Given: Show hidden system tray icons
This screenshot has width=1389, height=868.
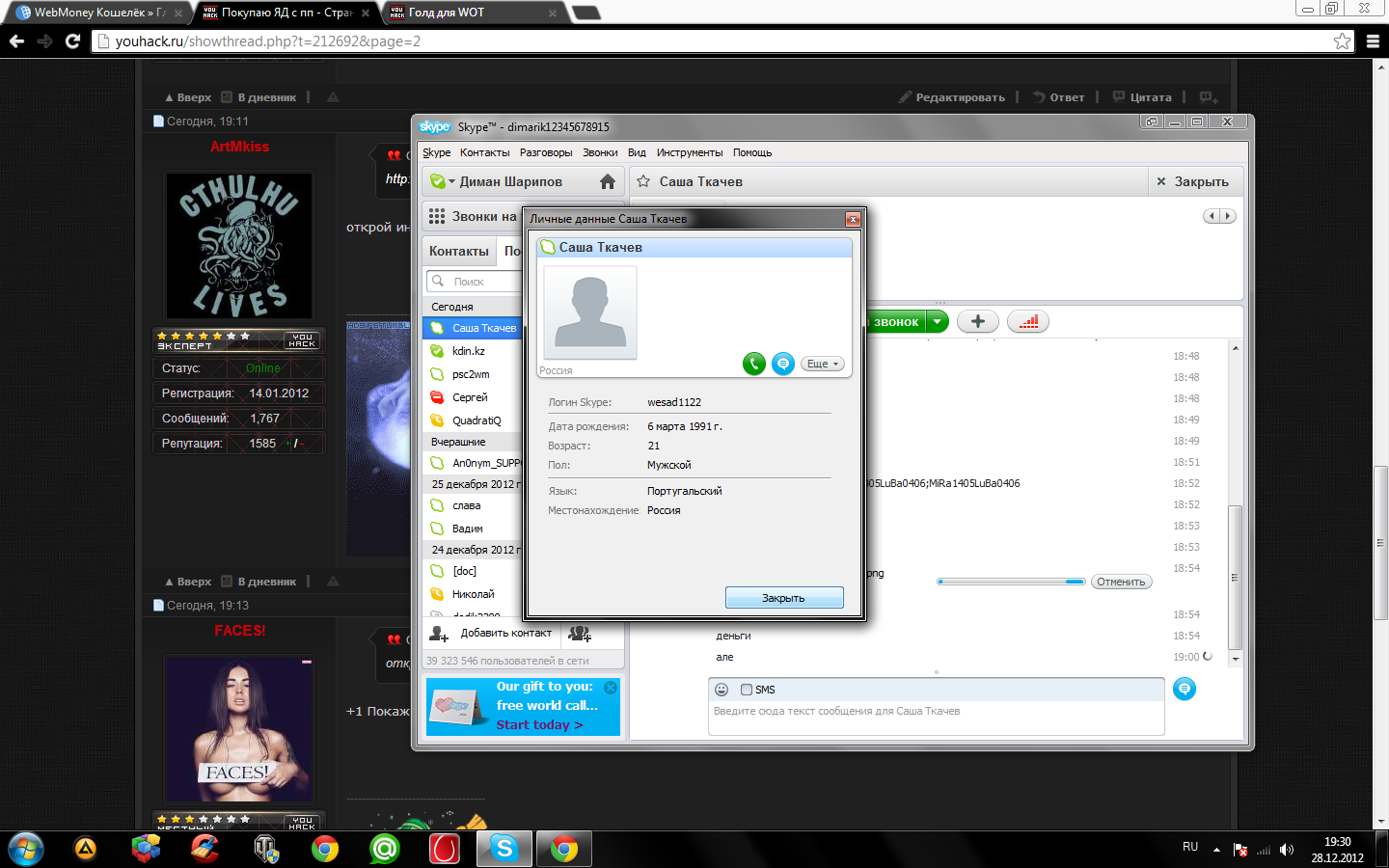Looking at the screenshot, I should pyautogui.click(x=1216, y=850).
